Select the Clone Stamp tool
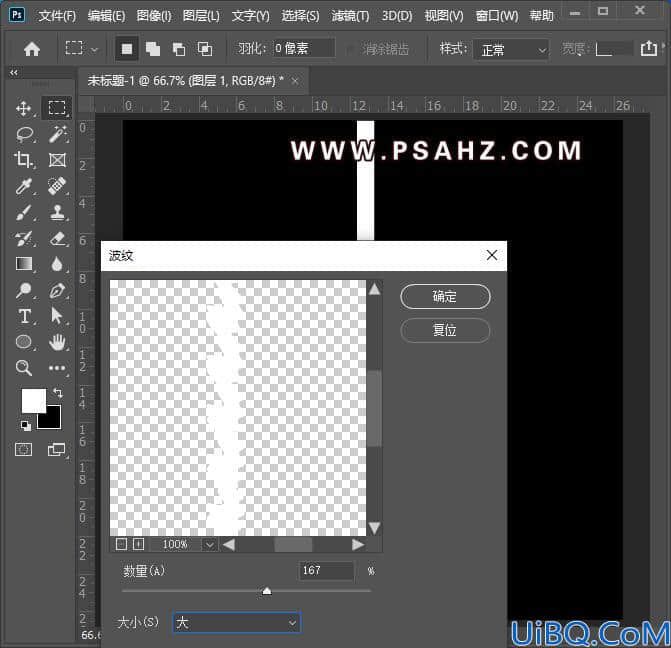 coord(57,213)
